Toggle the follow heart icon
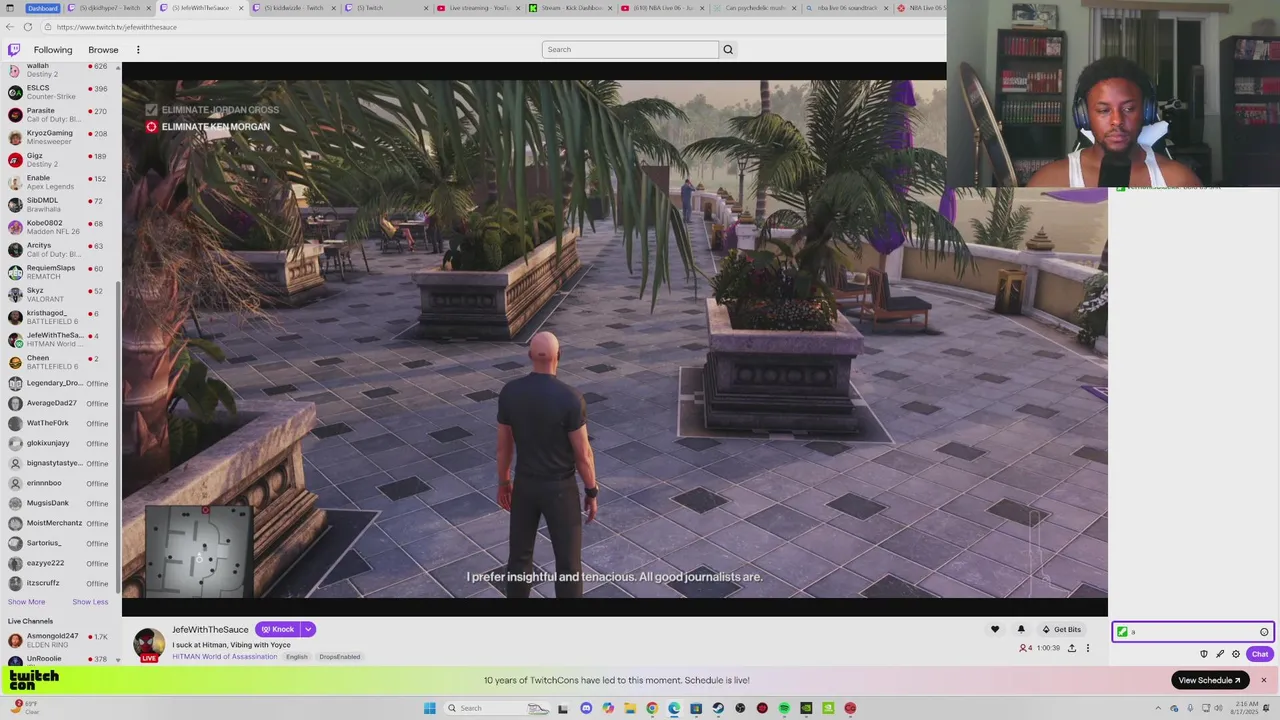The width and height of the screenshot is (1280, 720). [x=995, y=629]
